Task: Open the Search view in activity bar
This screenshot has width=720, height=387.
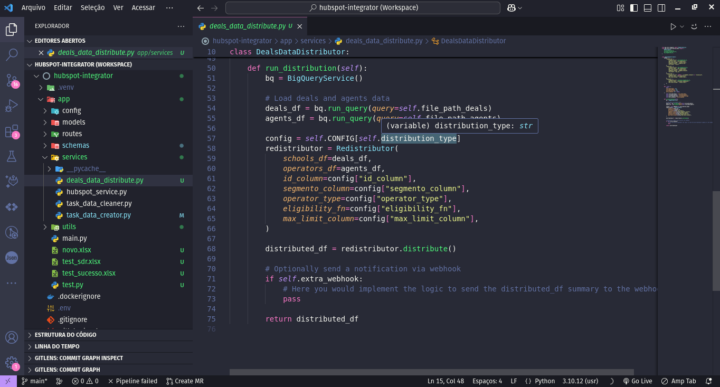Action: [11, 55]
